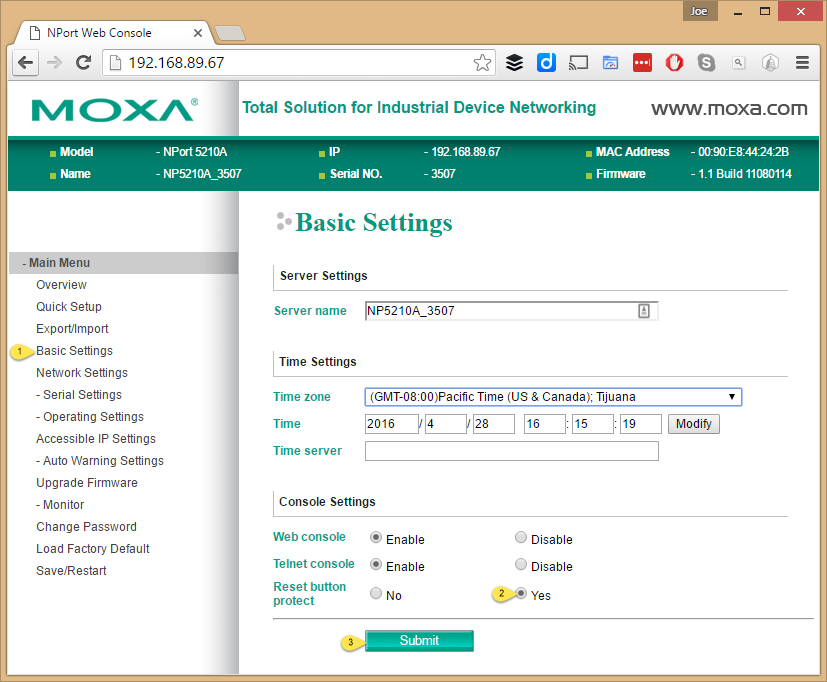Open Network Settings in the sidebar
Image resolution: width=827 pixels, height=682 pixels.
pyautogui.click(x=82, y=373)
